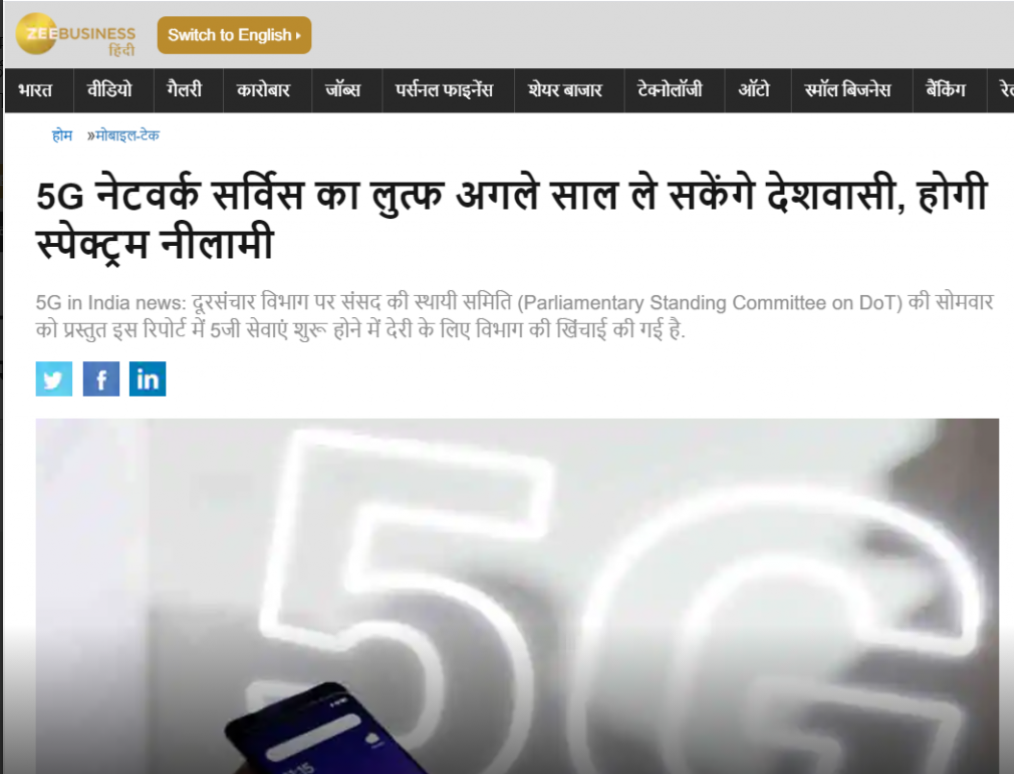Click मोबाइल-टेक breadcrumb link
This screenshot has height=774, width=1014.
[x=127, y=135]
